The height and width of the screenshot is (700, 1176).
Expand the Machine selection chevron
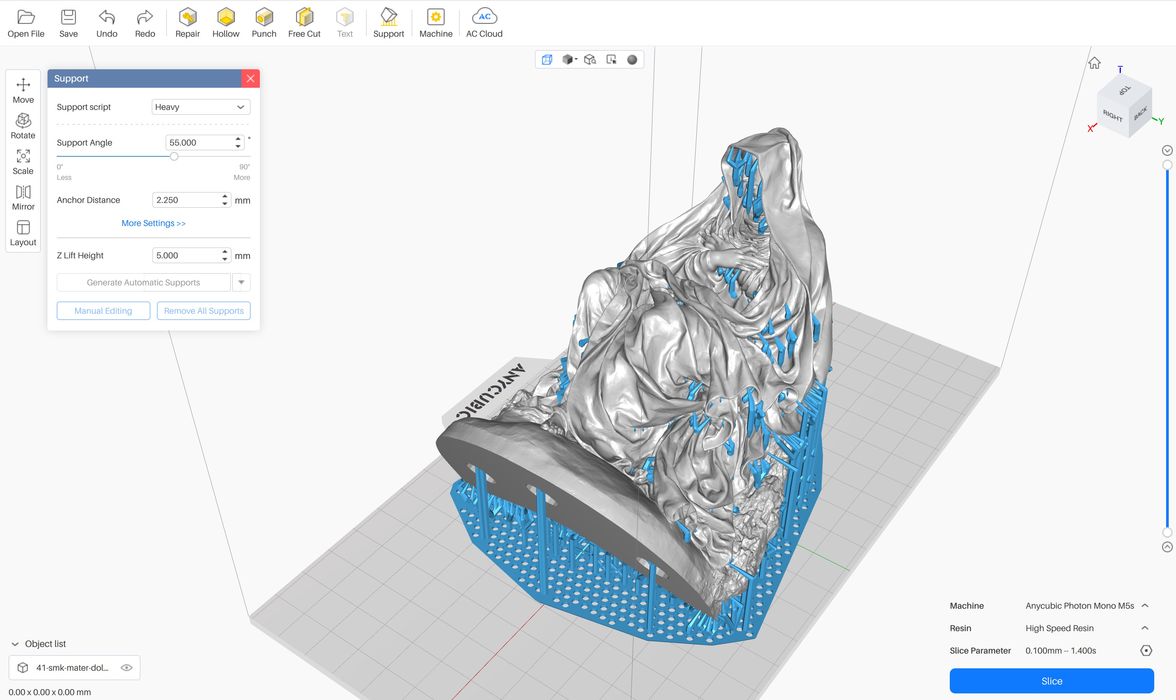[x=1145, y=606]
